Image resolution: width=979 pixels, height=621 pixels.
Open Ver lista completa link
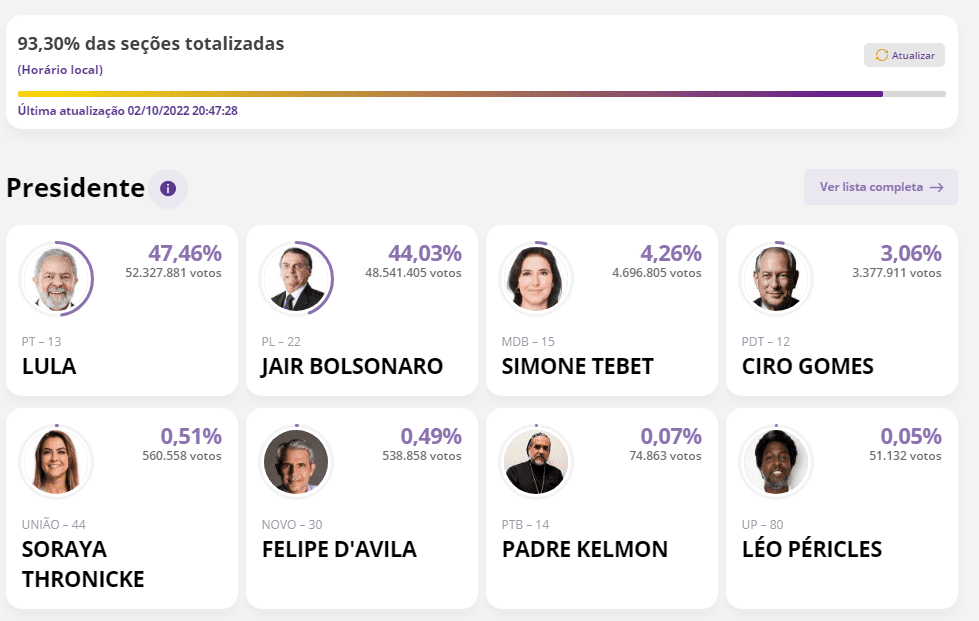coord(870,187)
